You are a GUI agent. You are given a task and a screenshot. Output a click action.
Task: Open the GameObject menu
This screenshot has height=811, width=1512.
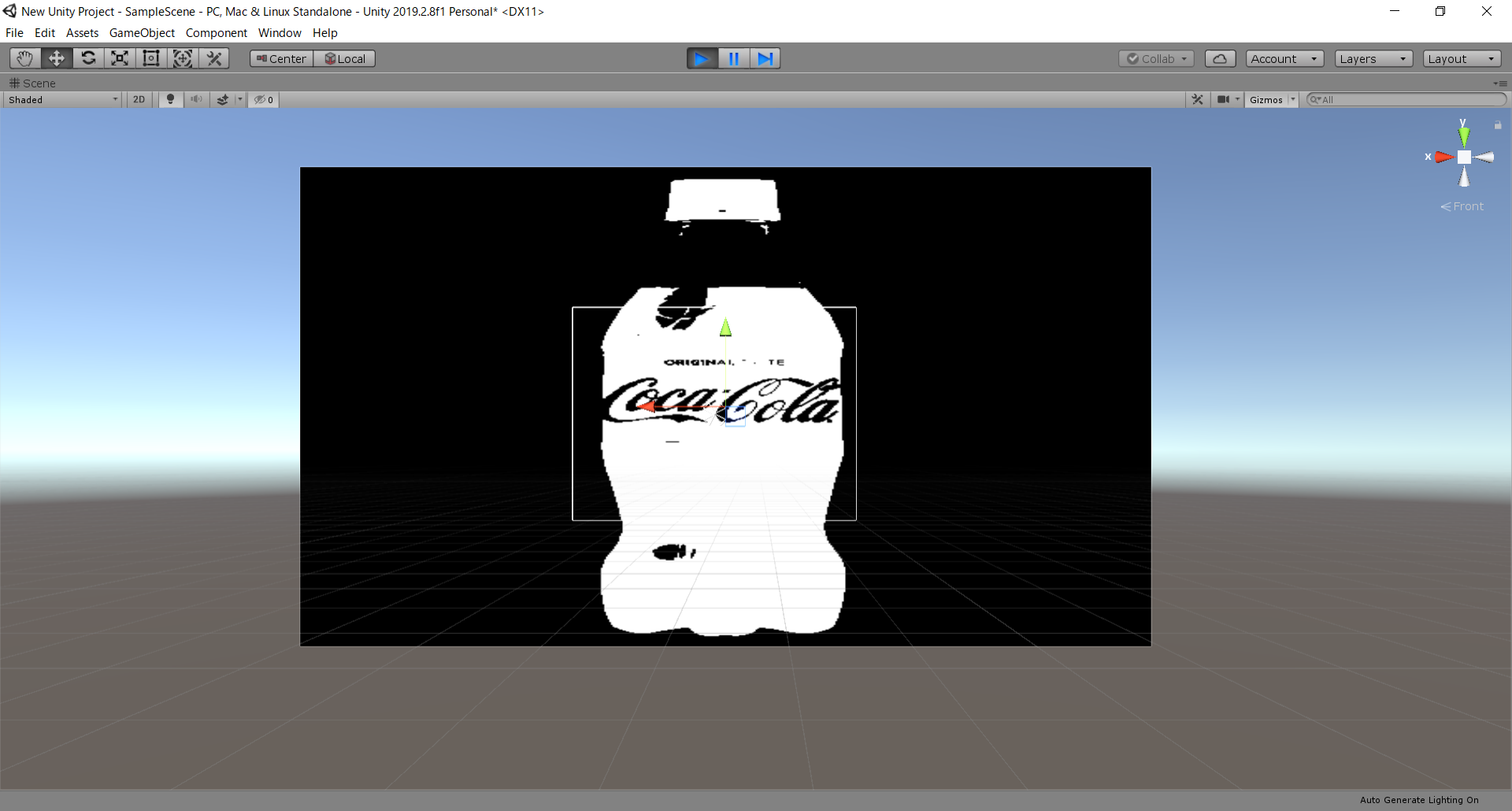coord(142,33)
